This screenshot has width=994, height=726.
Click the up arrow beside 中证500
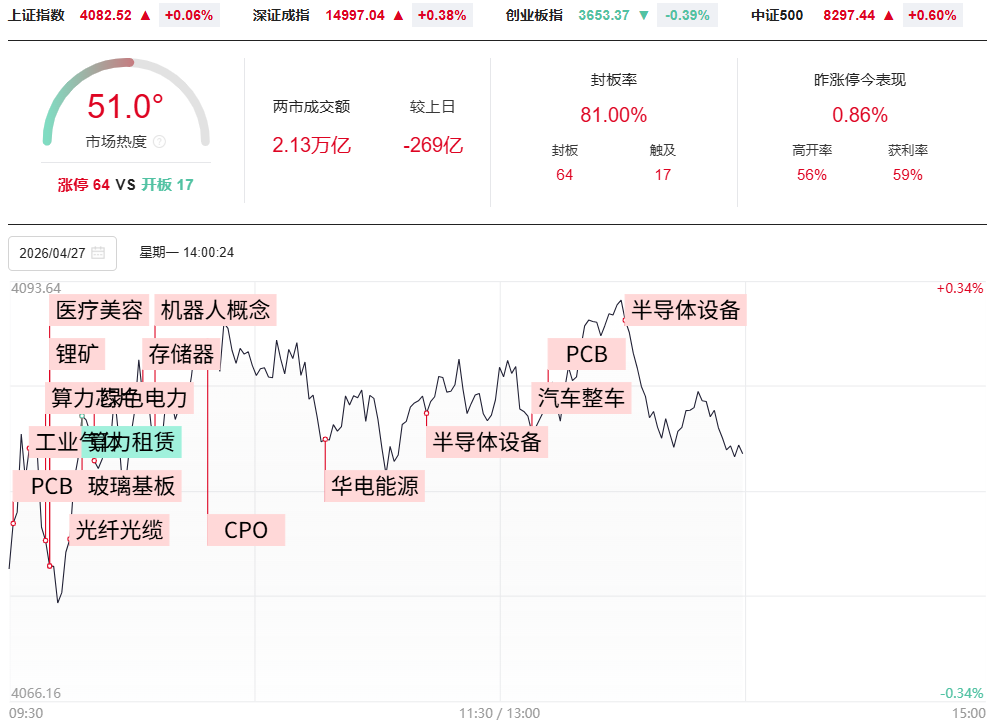coord(888,15)
